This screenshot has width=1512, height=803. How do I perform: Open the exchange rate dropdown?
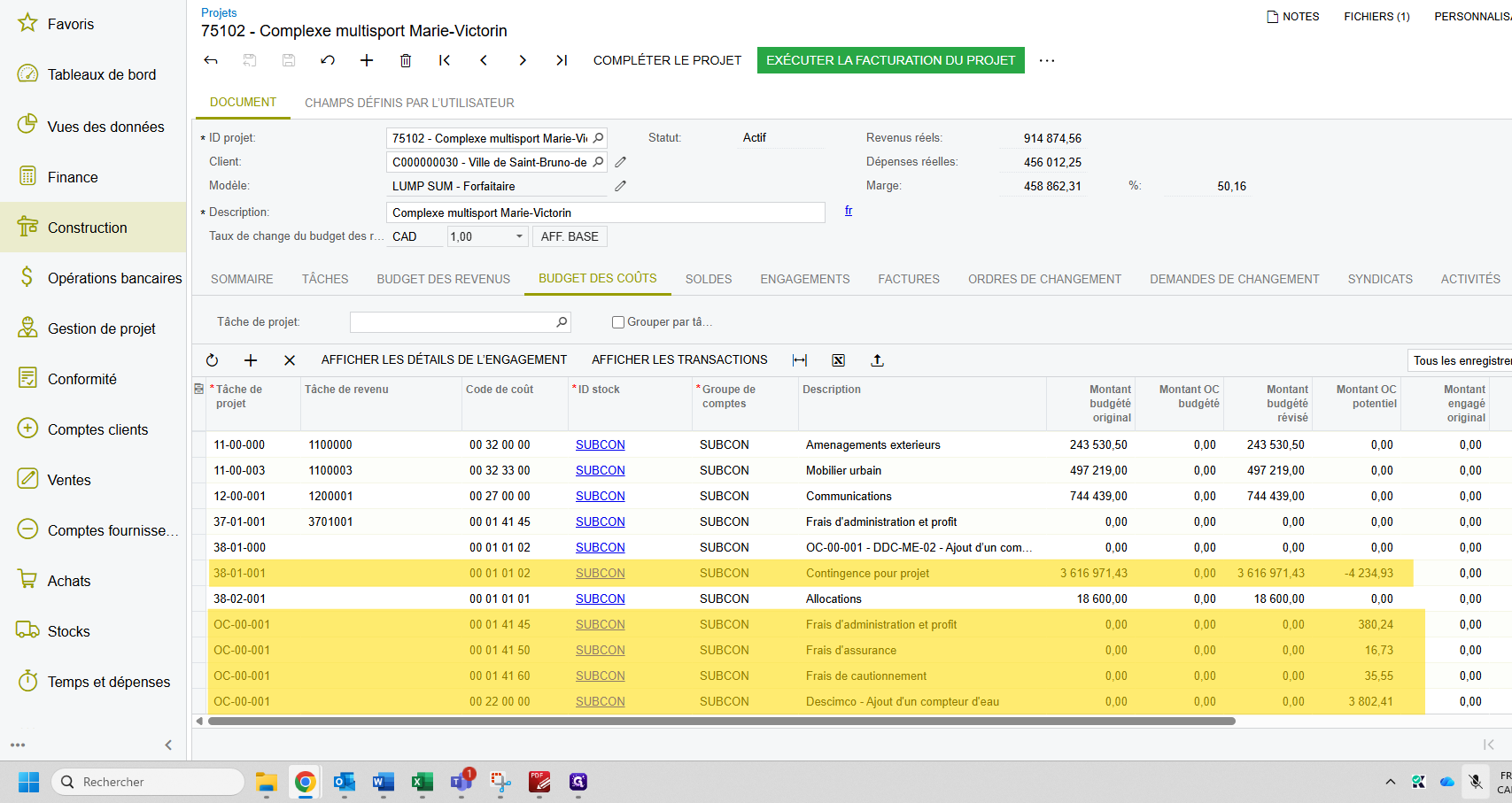point(519,236)
